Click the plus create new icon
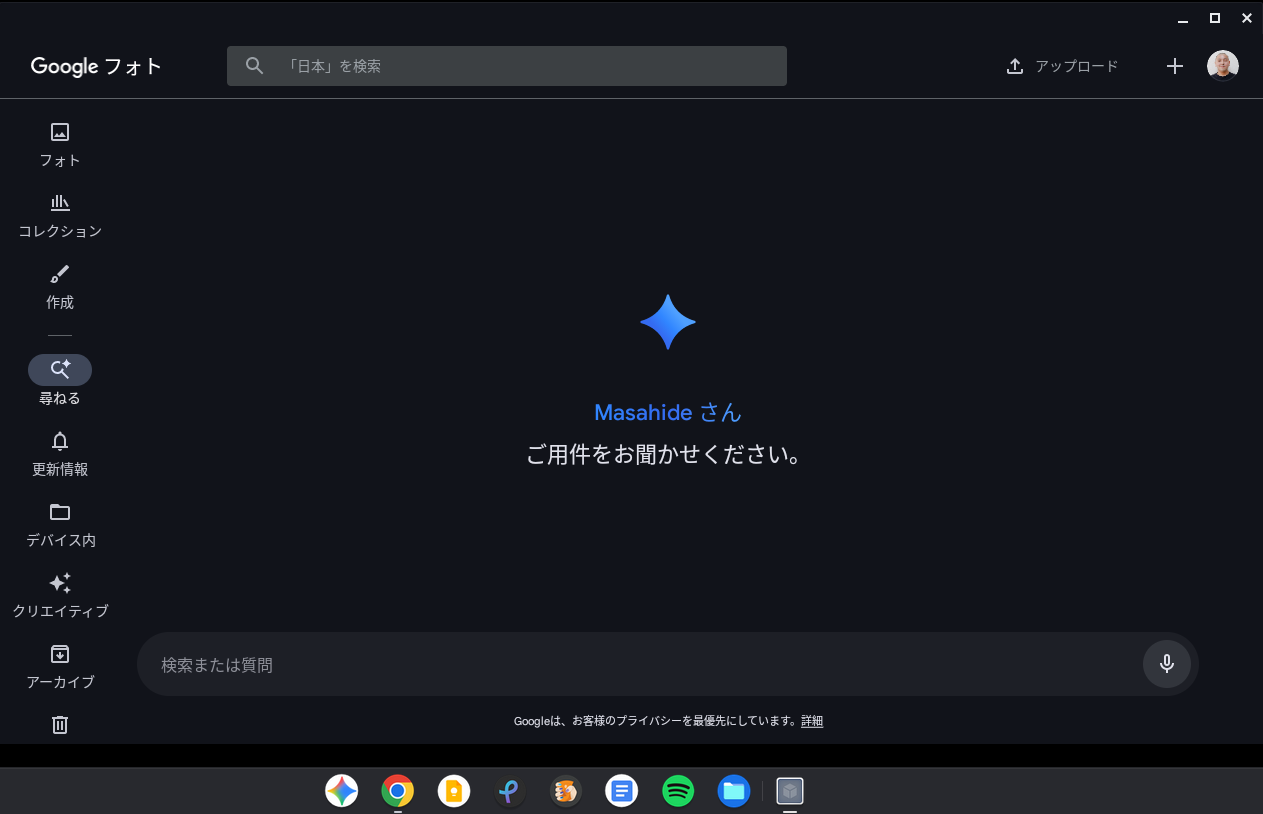The height and width of the screenshot is (814, 1263). pyautogui.click(x=1175, y=66)
